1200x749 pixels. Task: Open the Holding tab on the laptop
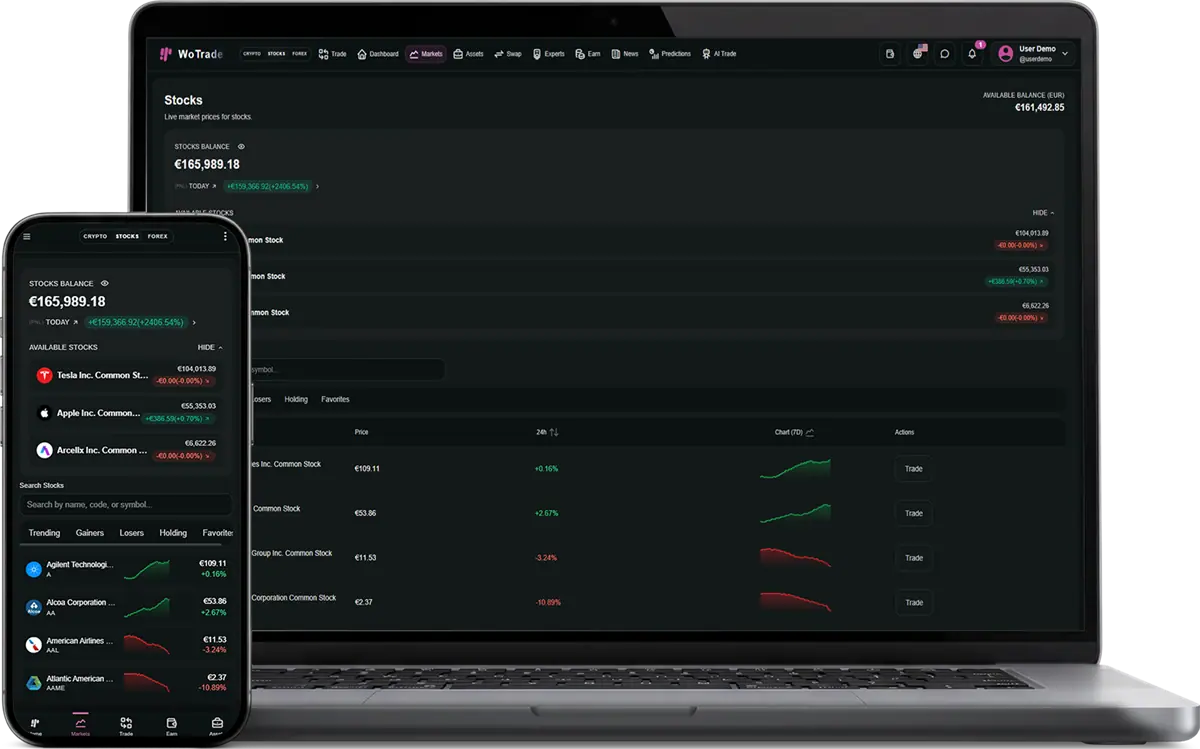296,399
